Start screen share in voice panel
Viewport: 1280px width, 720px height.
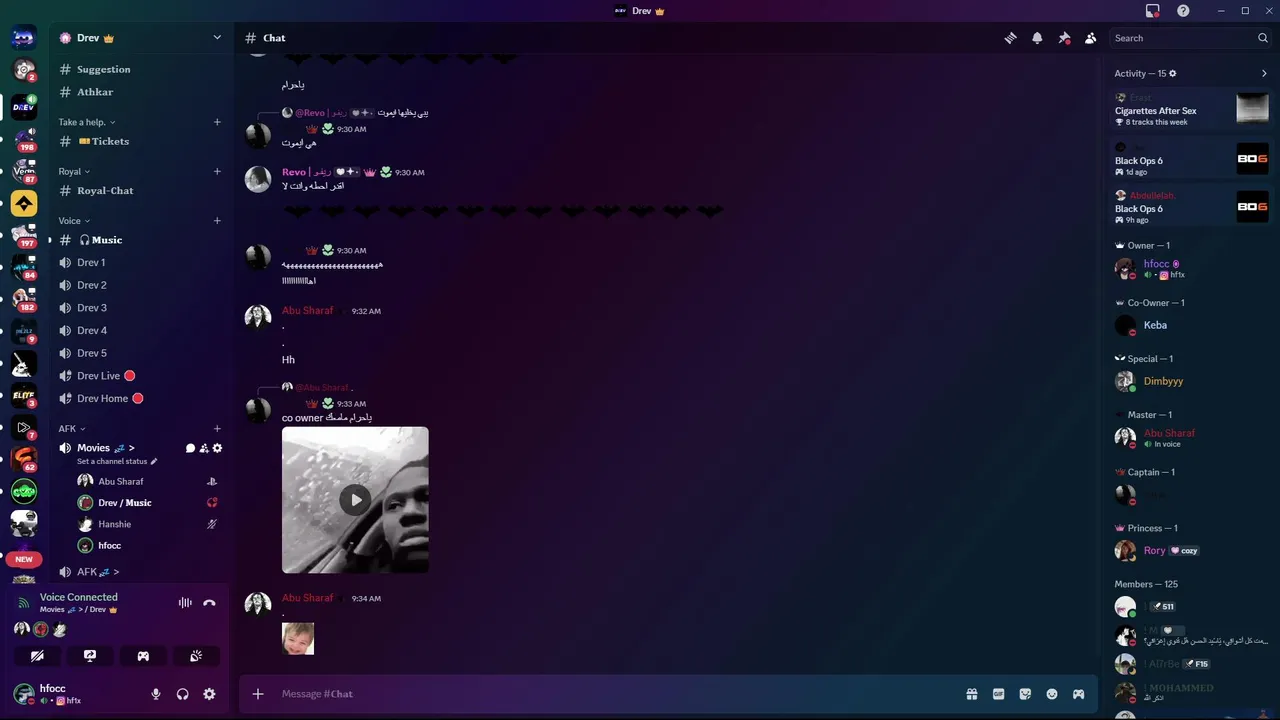[x=90, y=656]
